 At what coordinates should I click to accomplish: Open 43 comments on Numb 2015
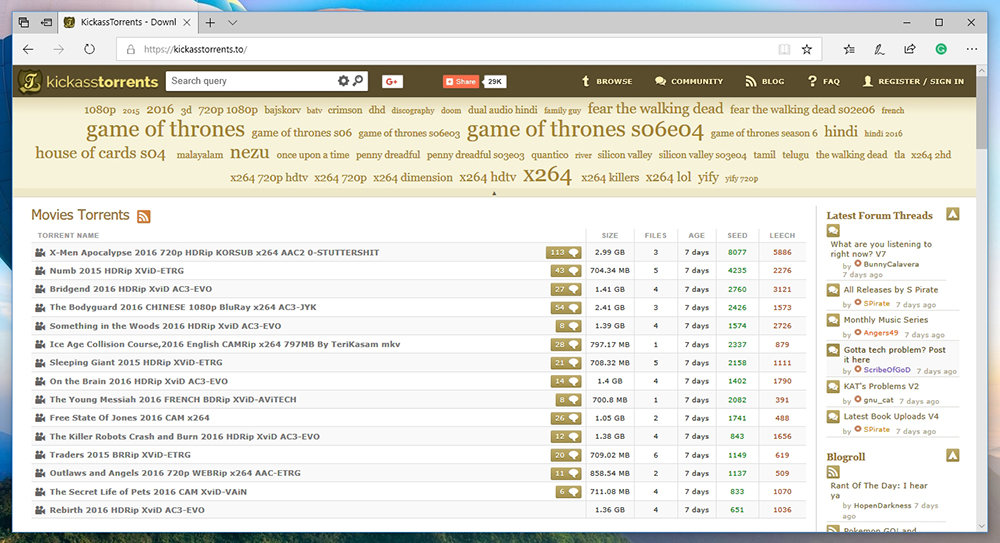(566, 271)
